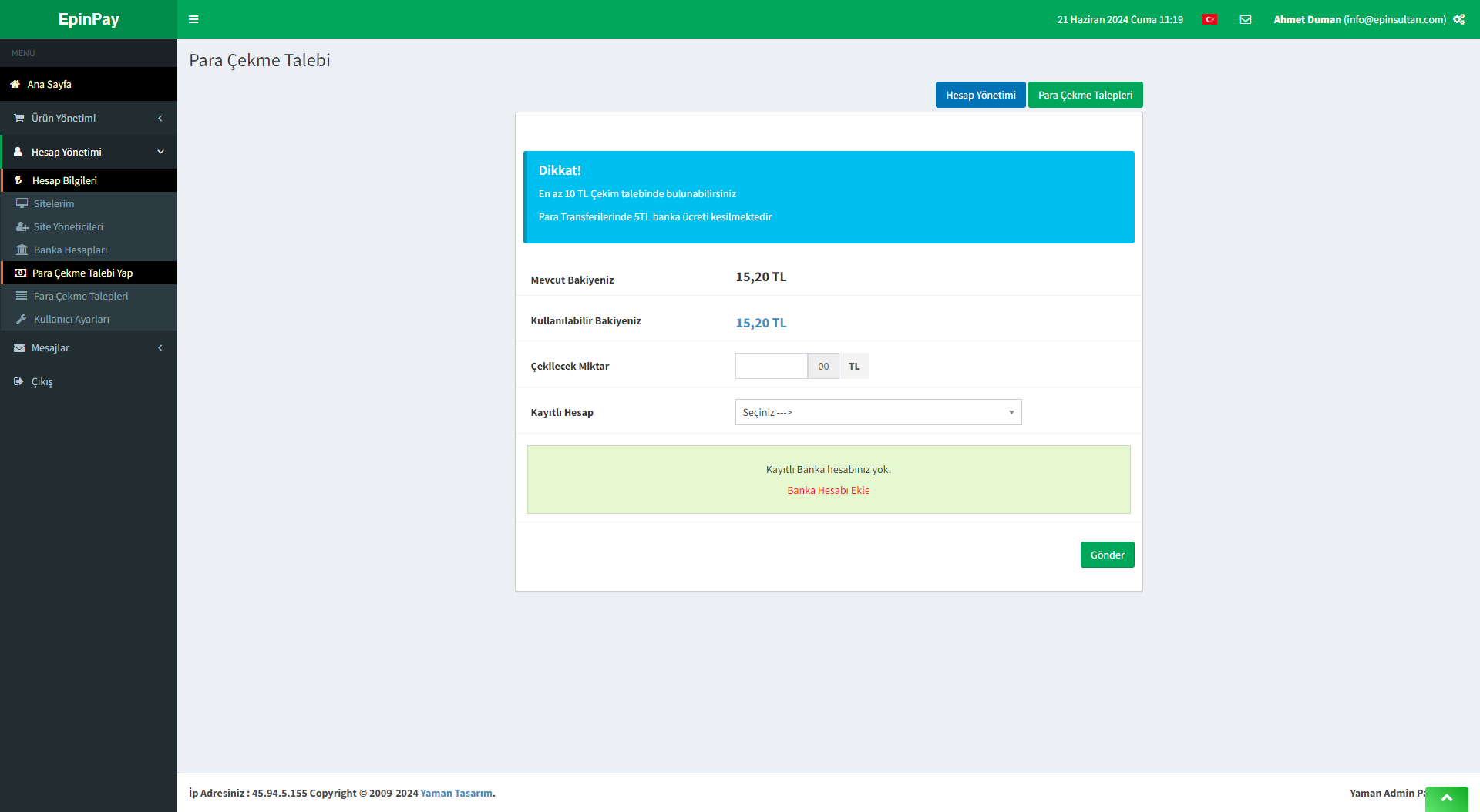Follow the Banka Hesabı Ekle link
Screen dimensions: 1480x812
[828, 490]
